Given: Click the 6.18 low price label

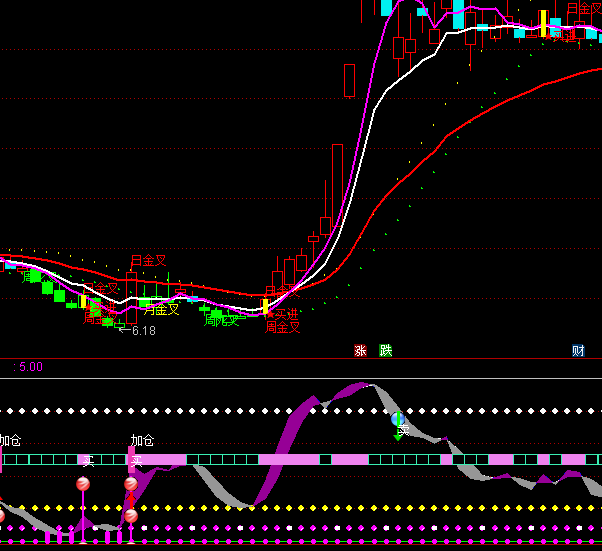Looking at the screenshot, I should pos(143,331).
